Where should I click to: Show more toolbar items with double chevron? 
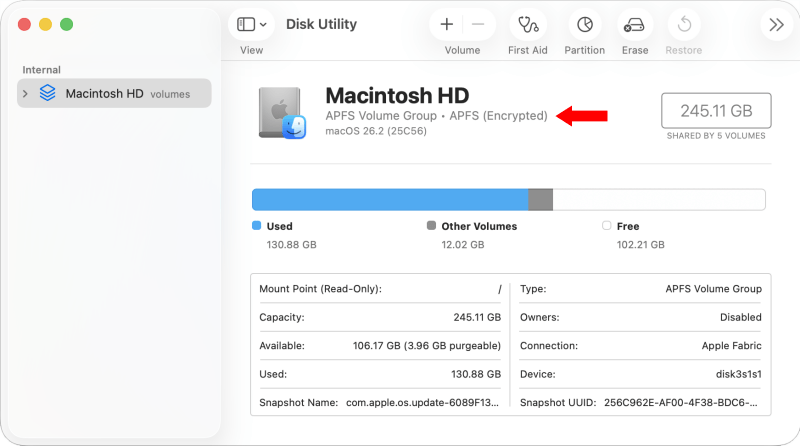(777, 24)
